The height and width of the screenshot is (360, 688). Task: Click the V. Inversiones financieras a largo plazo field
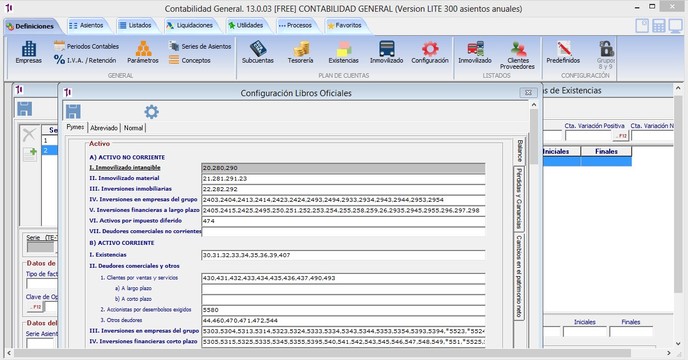point(344,210)
